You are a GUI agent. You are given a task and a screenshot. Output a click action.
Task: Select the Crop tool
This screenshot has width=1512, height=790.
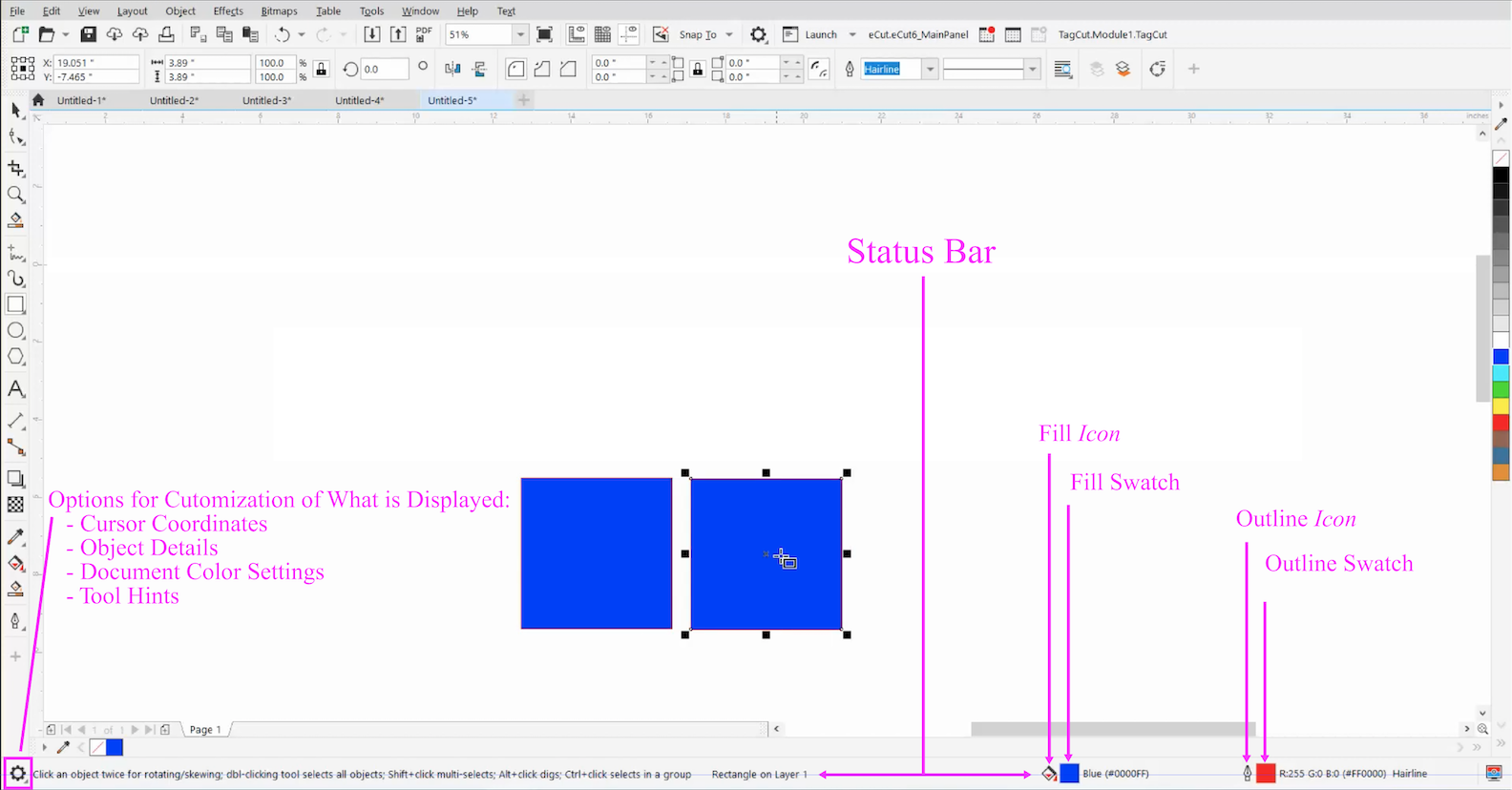(x=15, y=169)
